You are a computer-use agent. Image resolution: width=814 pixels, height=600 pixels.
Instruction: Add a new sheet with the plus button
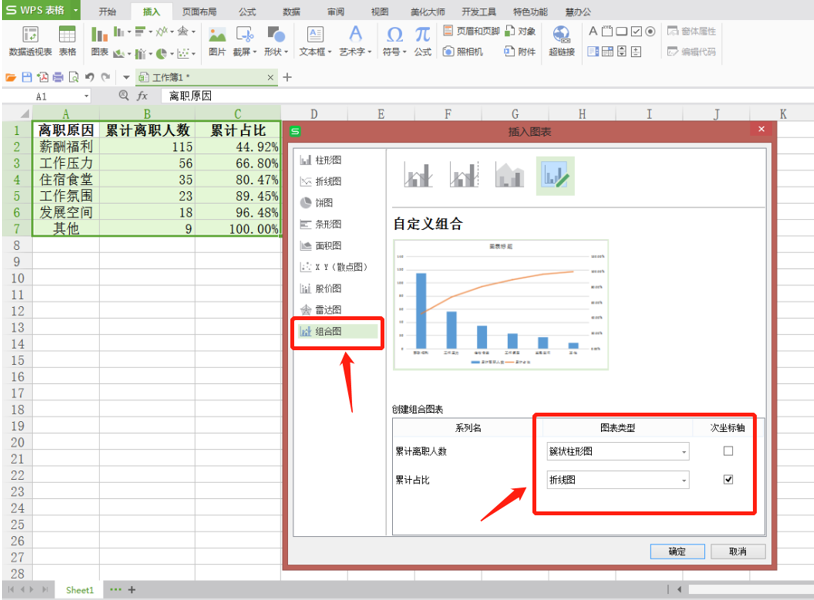tap(132, 590)
